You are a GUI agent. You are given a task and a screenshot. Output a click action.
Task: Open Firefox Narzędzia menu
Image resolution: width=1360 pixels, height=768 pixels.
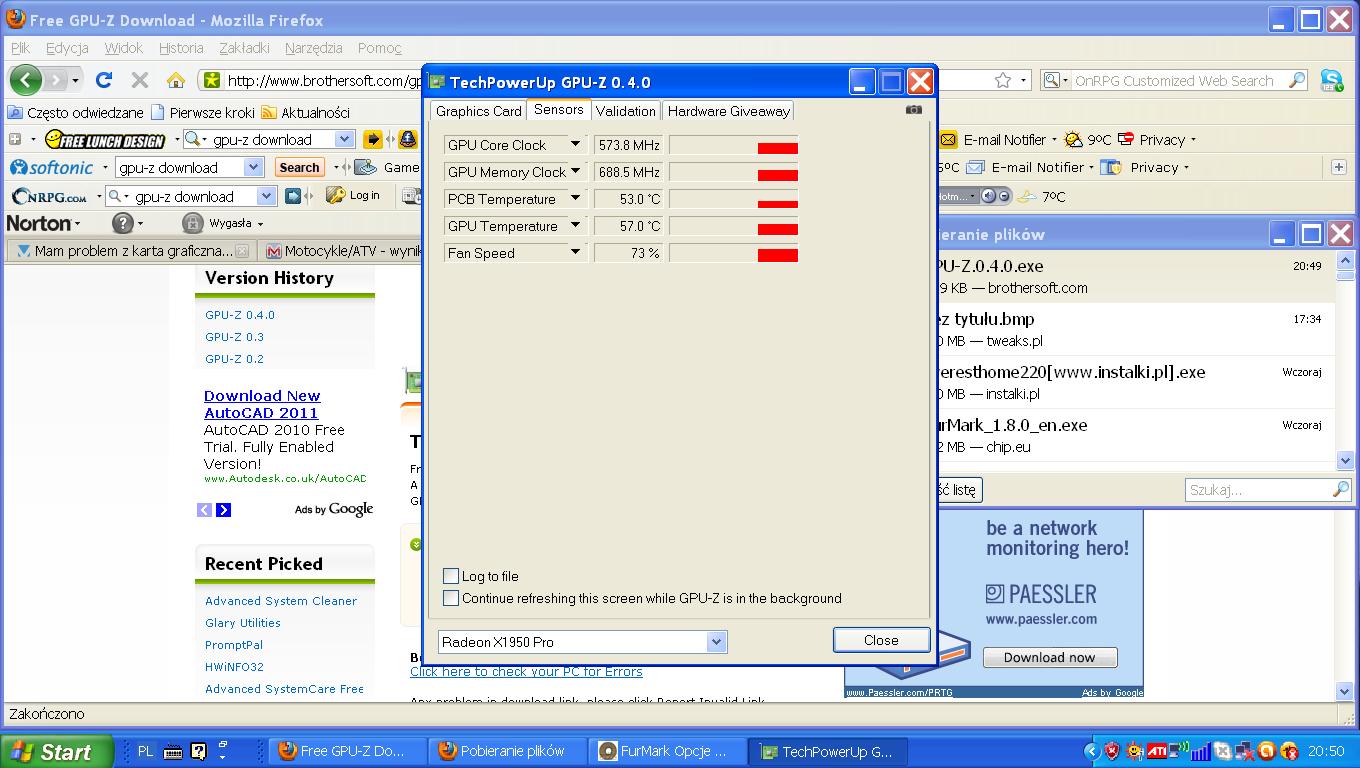click(x=313, y=47)
